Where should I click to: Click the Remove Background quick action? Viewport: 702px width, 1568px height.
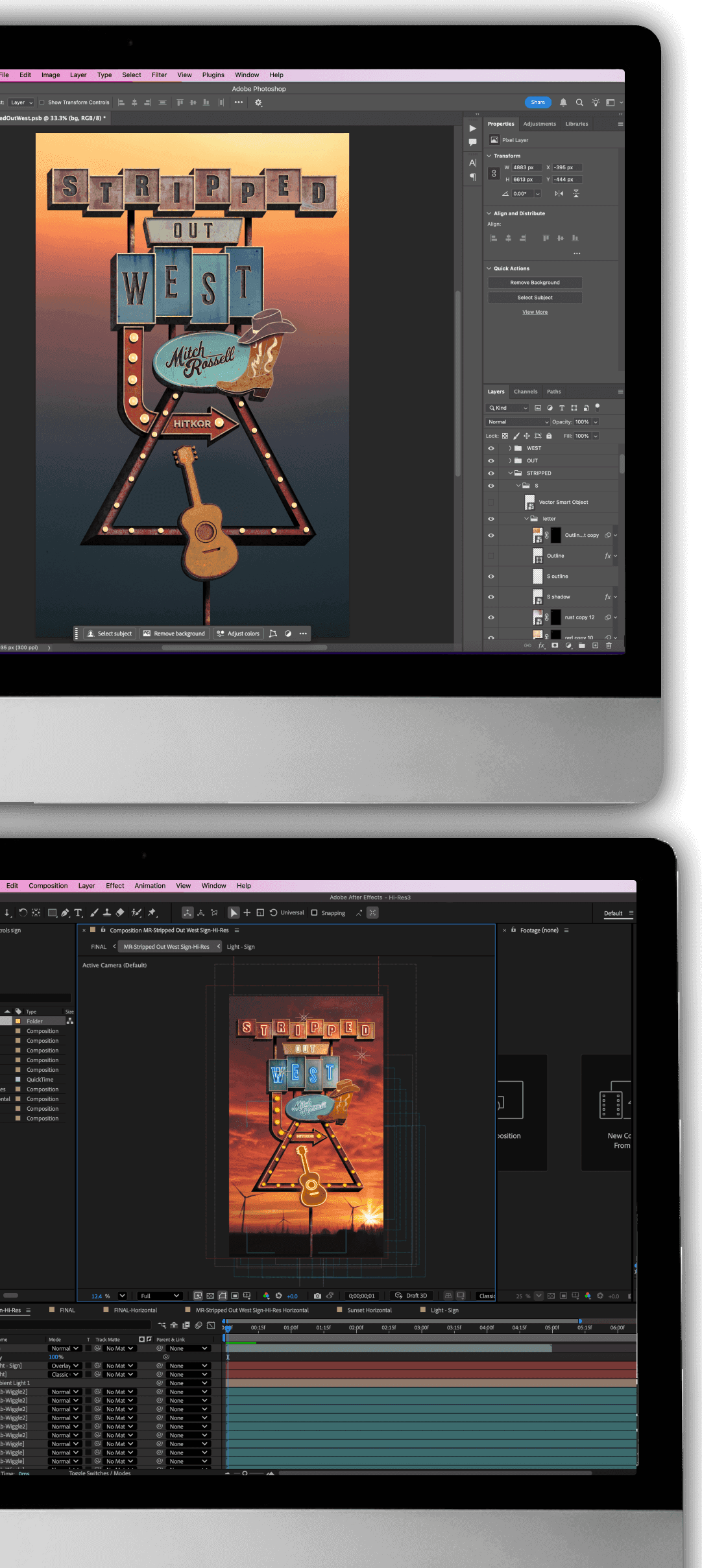(535, 283)
